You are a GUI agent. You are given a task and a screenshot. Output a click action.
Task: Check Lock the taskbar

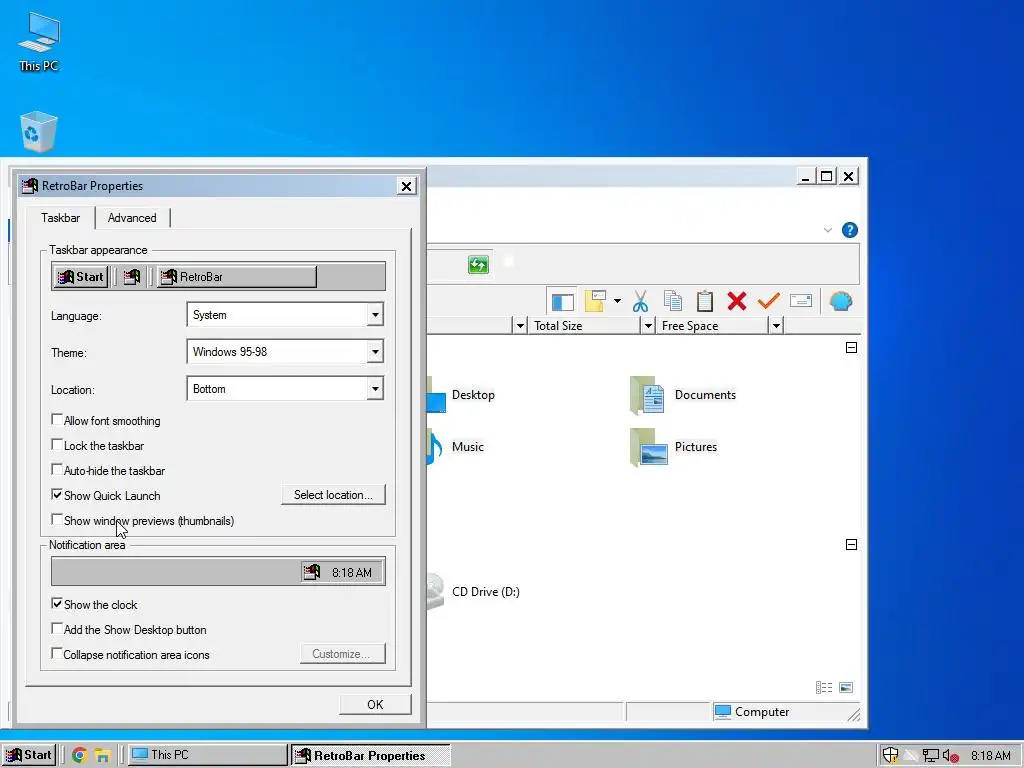point(57,445)
